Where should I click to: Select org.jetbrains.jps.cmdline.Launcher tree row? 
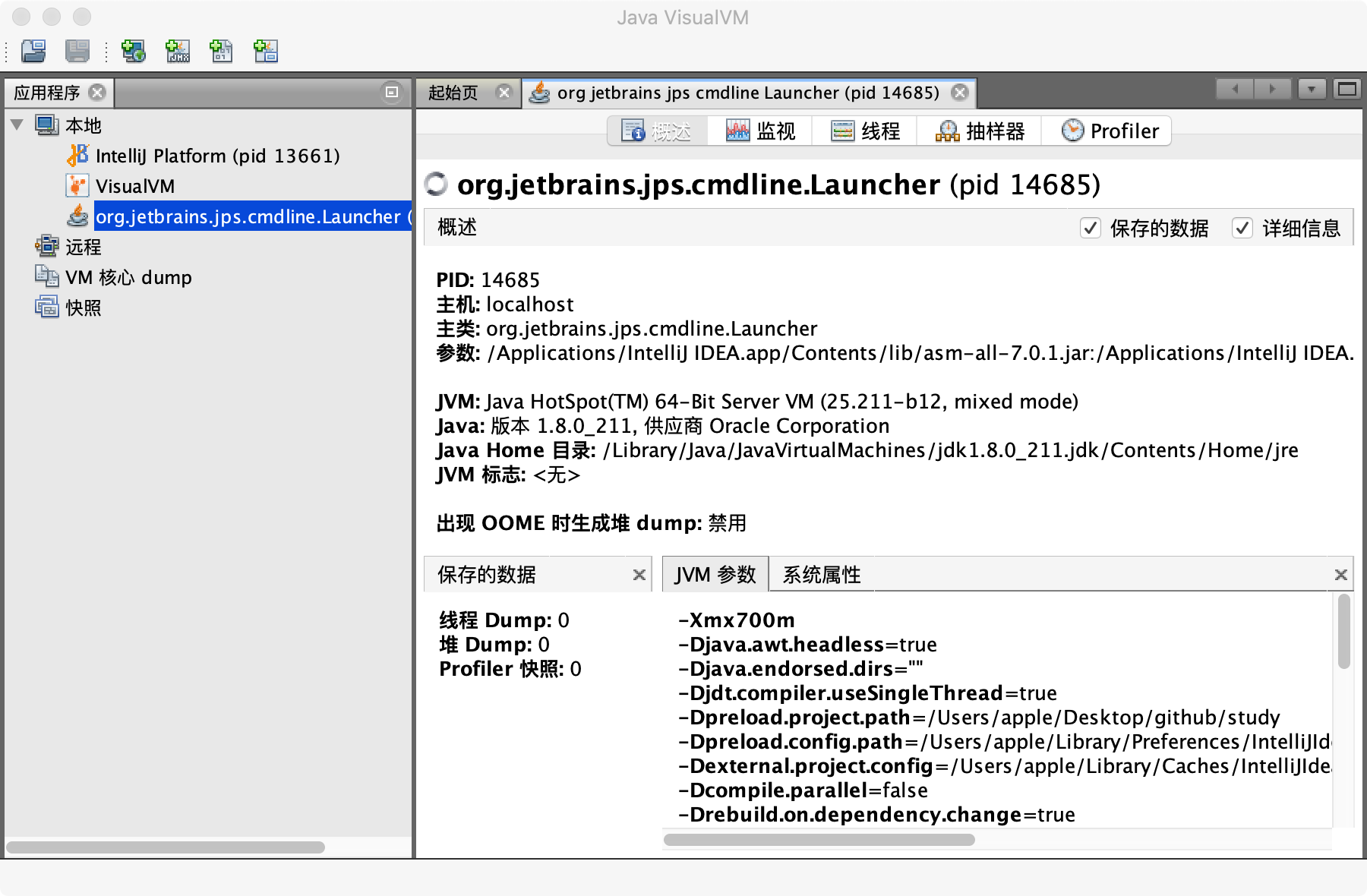coord(252,216)
